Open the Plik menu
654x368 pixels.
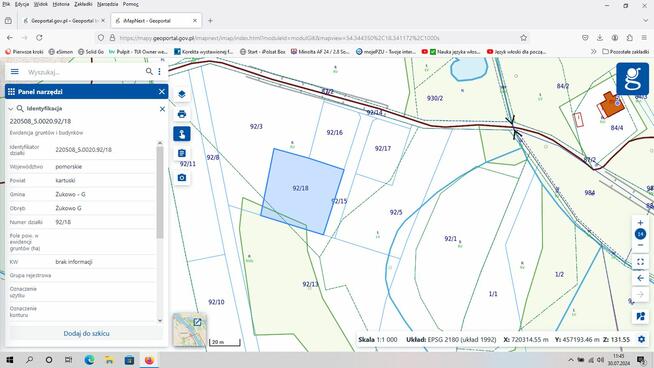click(x=6, y=4)
